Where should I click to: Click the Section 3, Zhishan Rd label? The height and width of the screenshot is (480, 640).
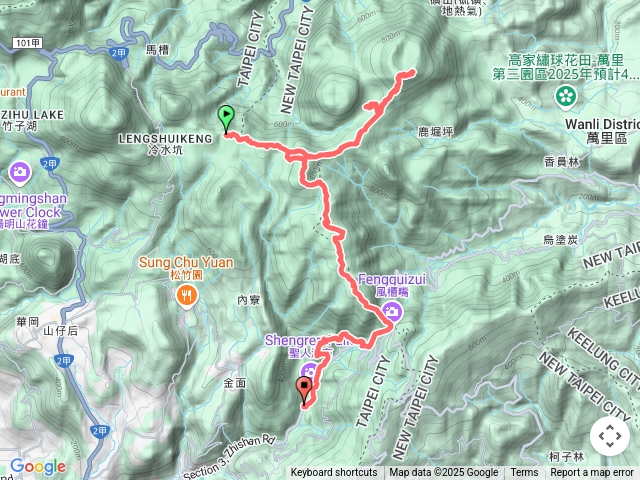tap(229, 458)
